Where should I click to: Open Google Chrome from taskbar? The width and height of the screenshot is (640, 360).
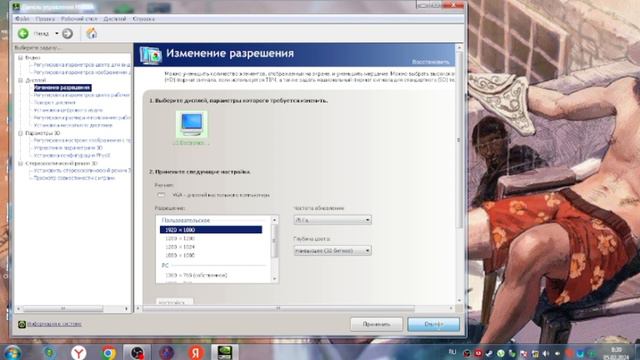pyautogui.click(x=108, y=352)
